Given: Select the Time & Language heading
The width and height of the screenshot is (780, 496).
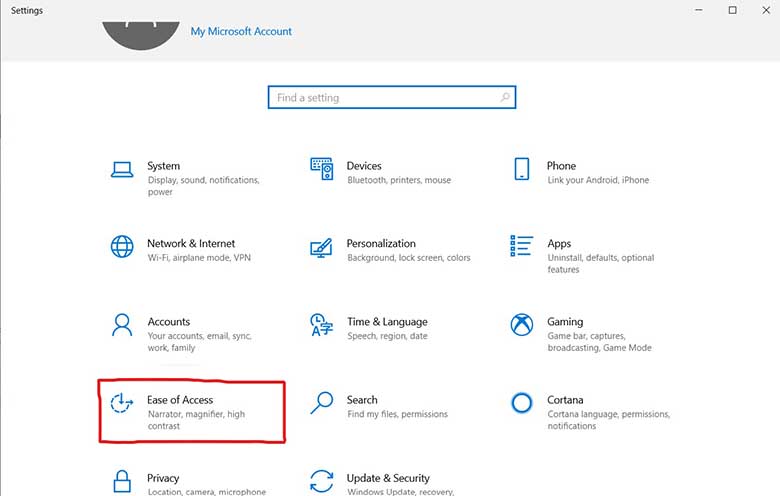Looking at the screenshot, I should 388,322.
